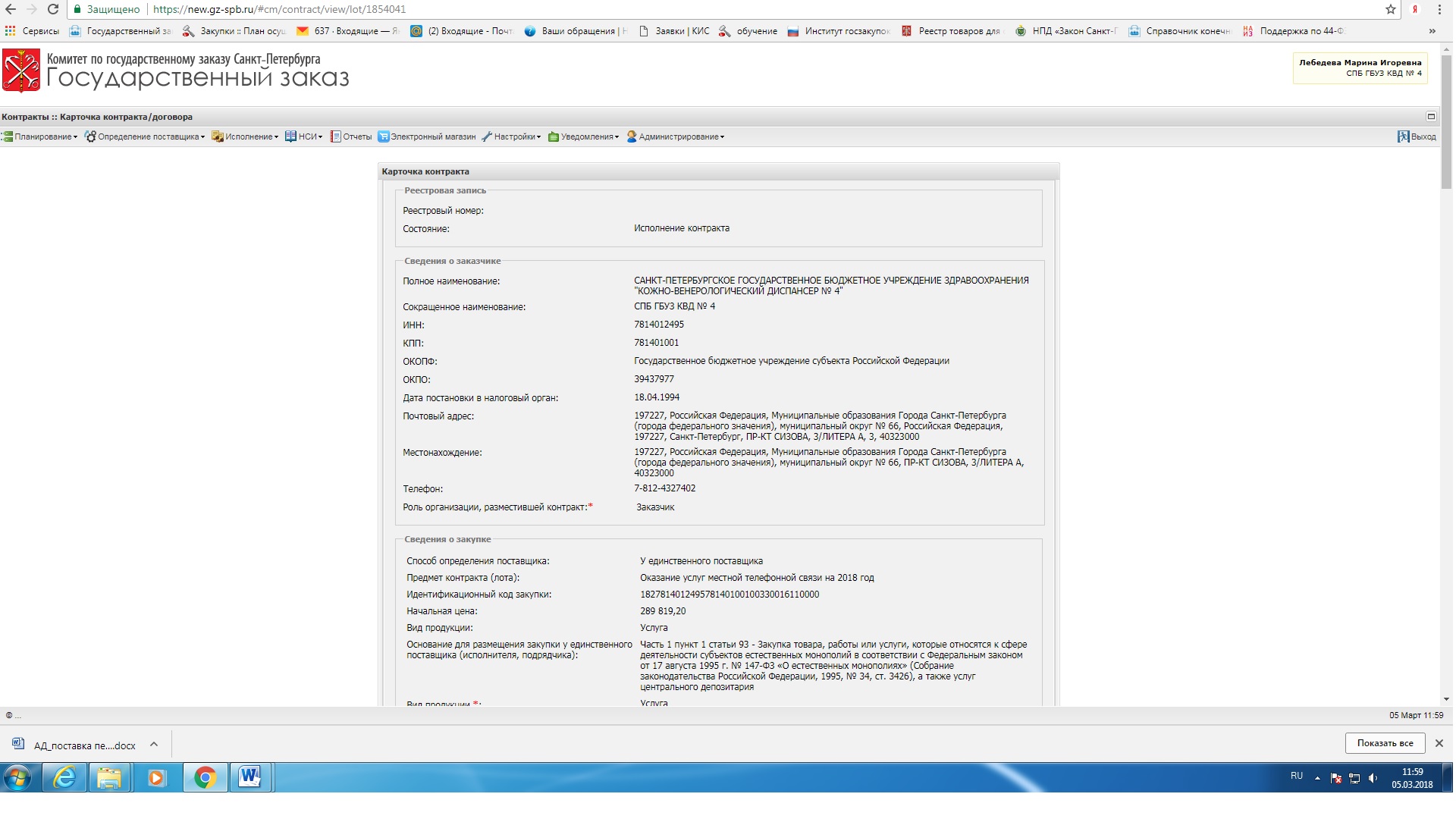This screenshot has height=819, width=1456.
Task: Click the НСИ book icon
Action: (290, 136)
